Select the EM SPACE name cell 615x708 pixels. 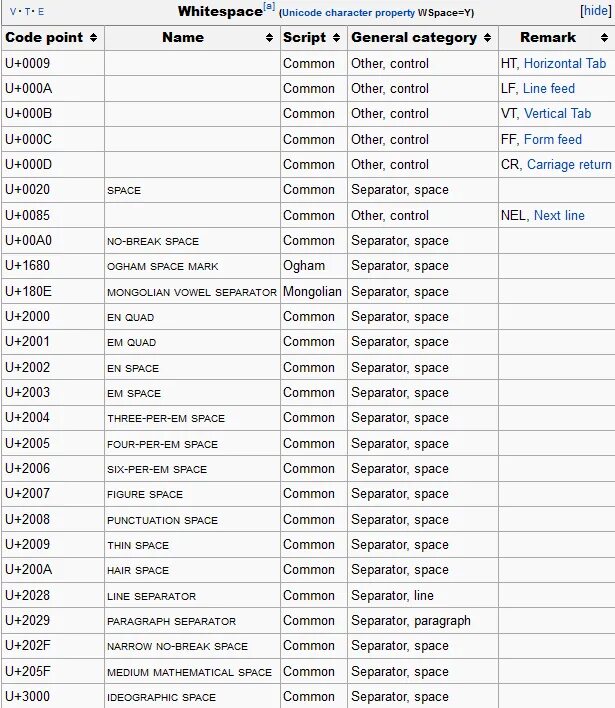coord(192,393)
